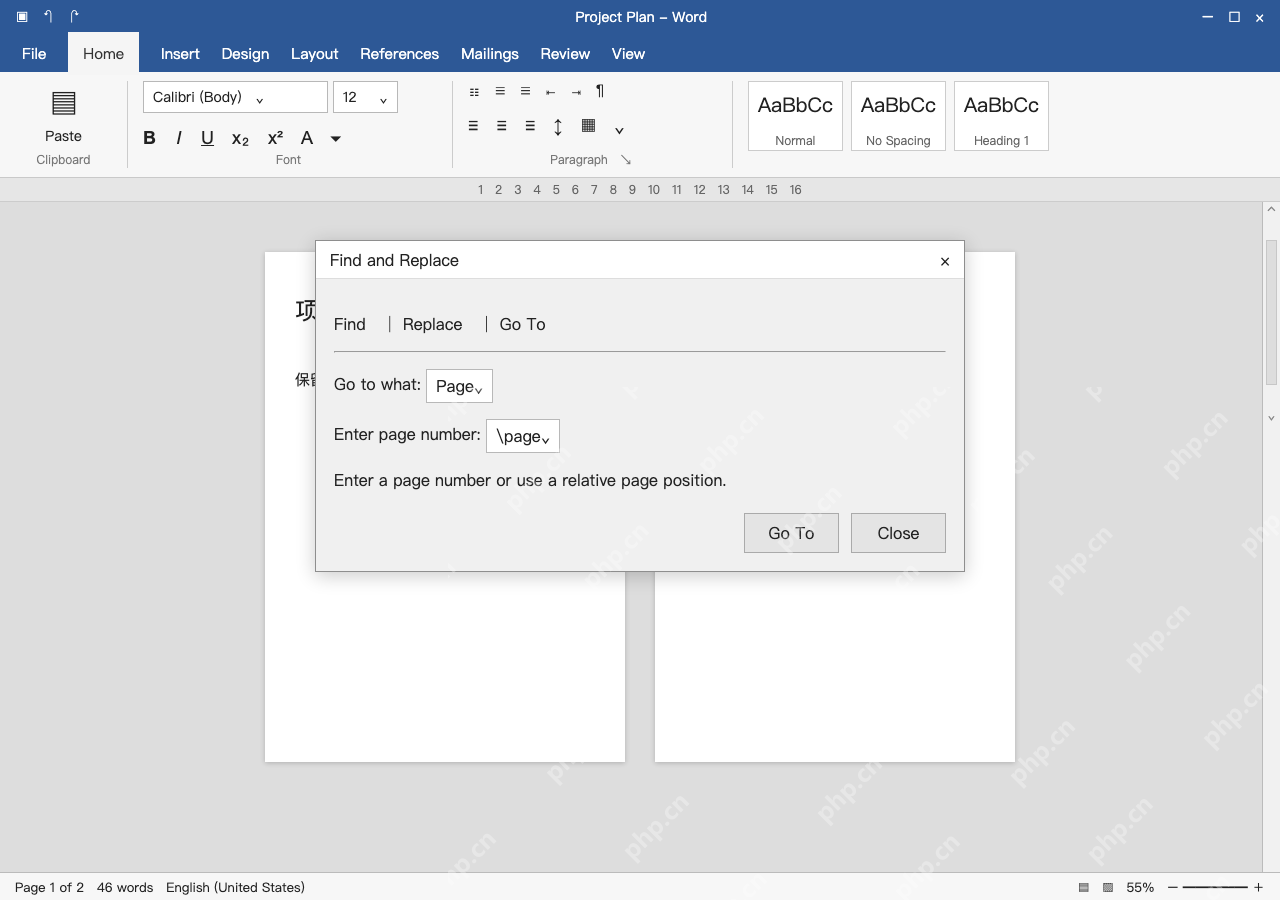Open the File menu
Viewport: 1280px width, 900px height.
click(x=34, y=54)
